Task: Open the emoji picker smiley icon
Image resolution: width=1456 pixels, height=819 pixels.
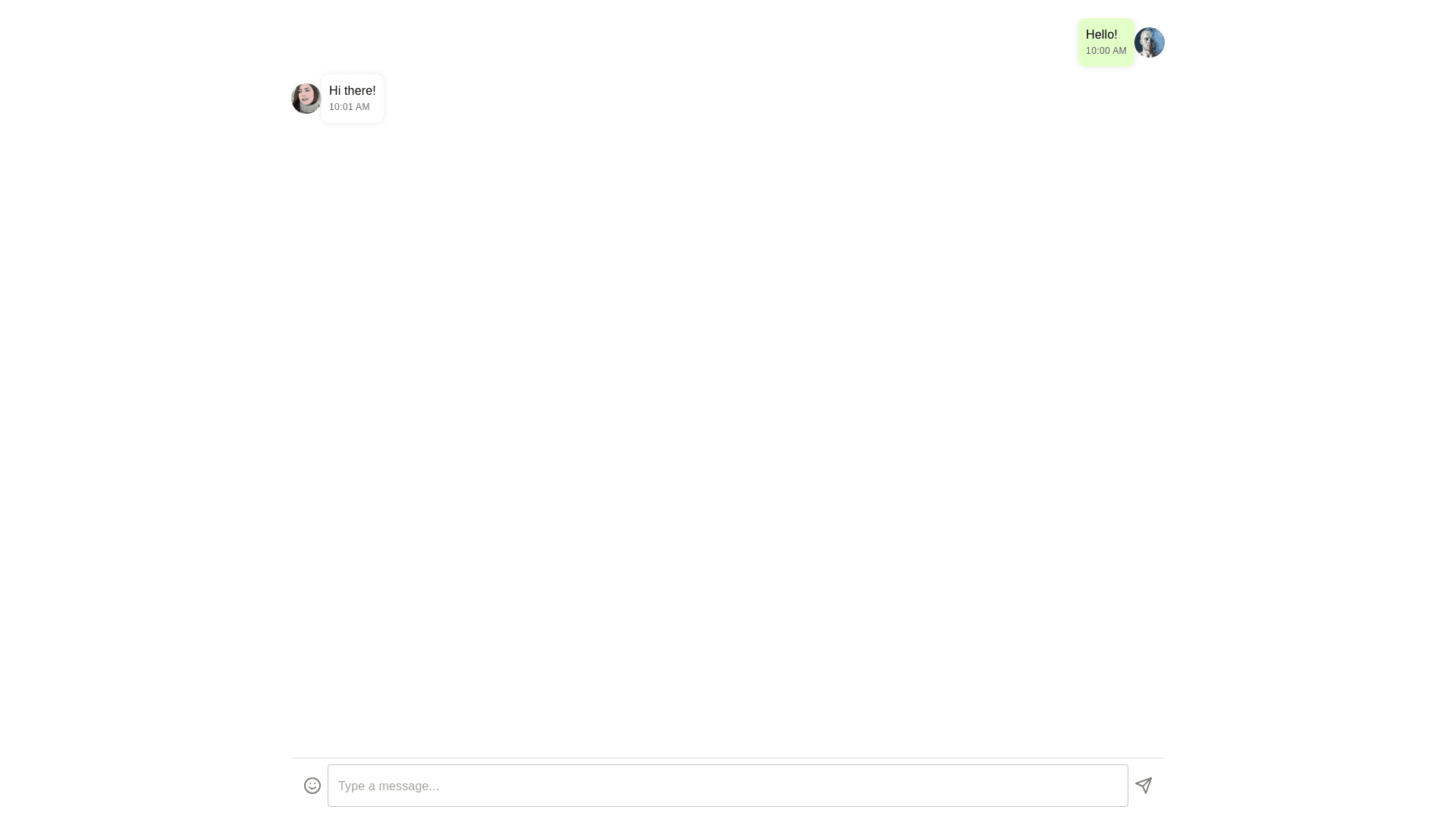Action: [x=312, y=786]
